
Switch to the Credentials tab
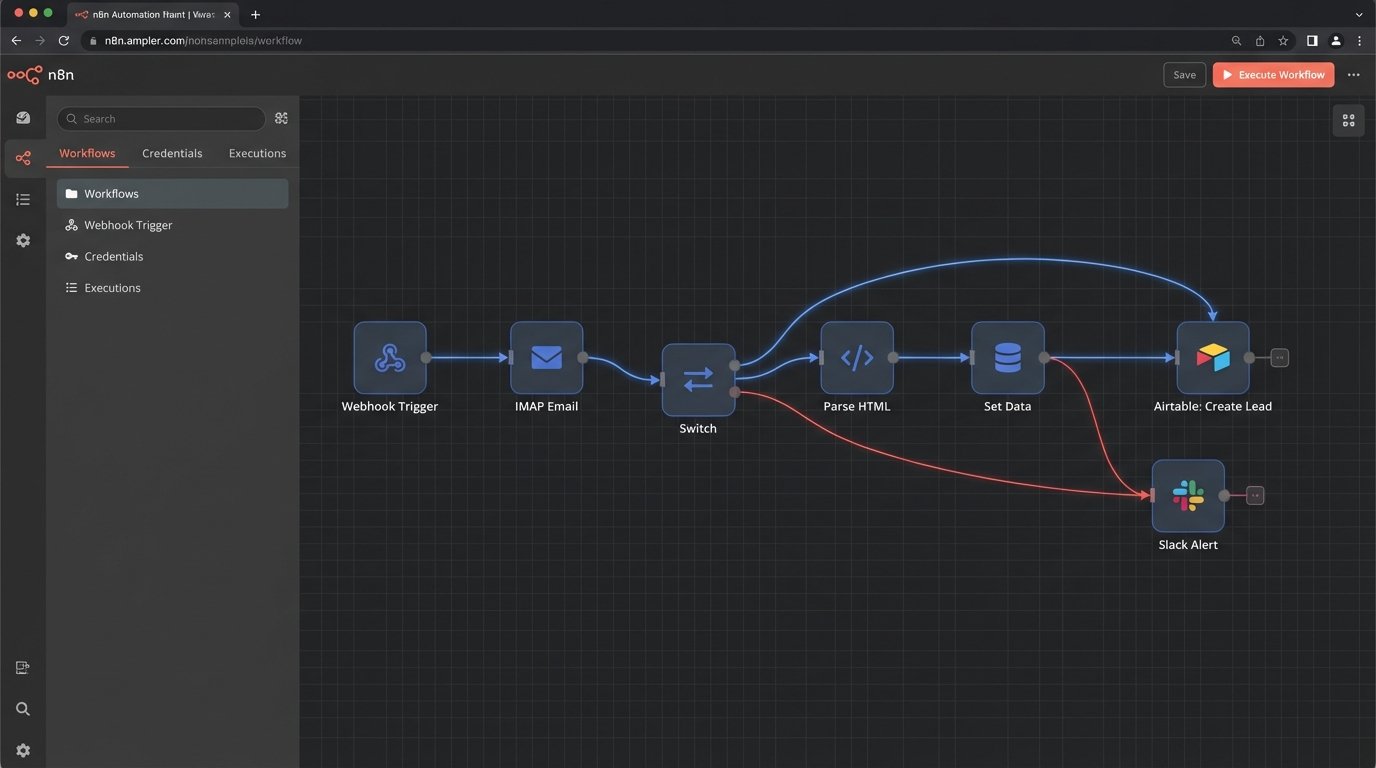click(171, 153)
